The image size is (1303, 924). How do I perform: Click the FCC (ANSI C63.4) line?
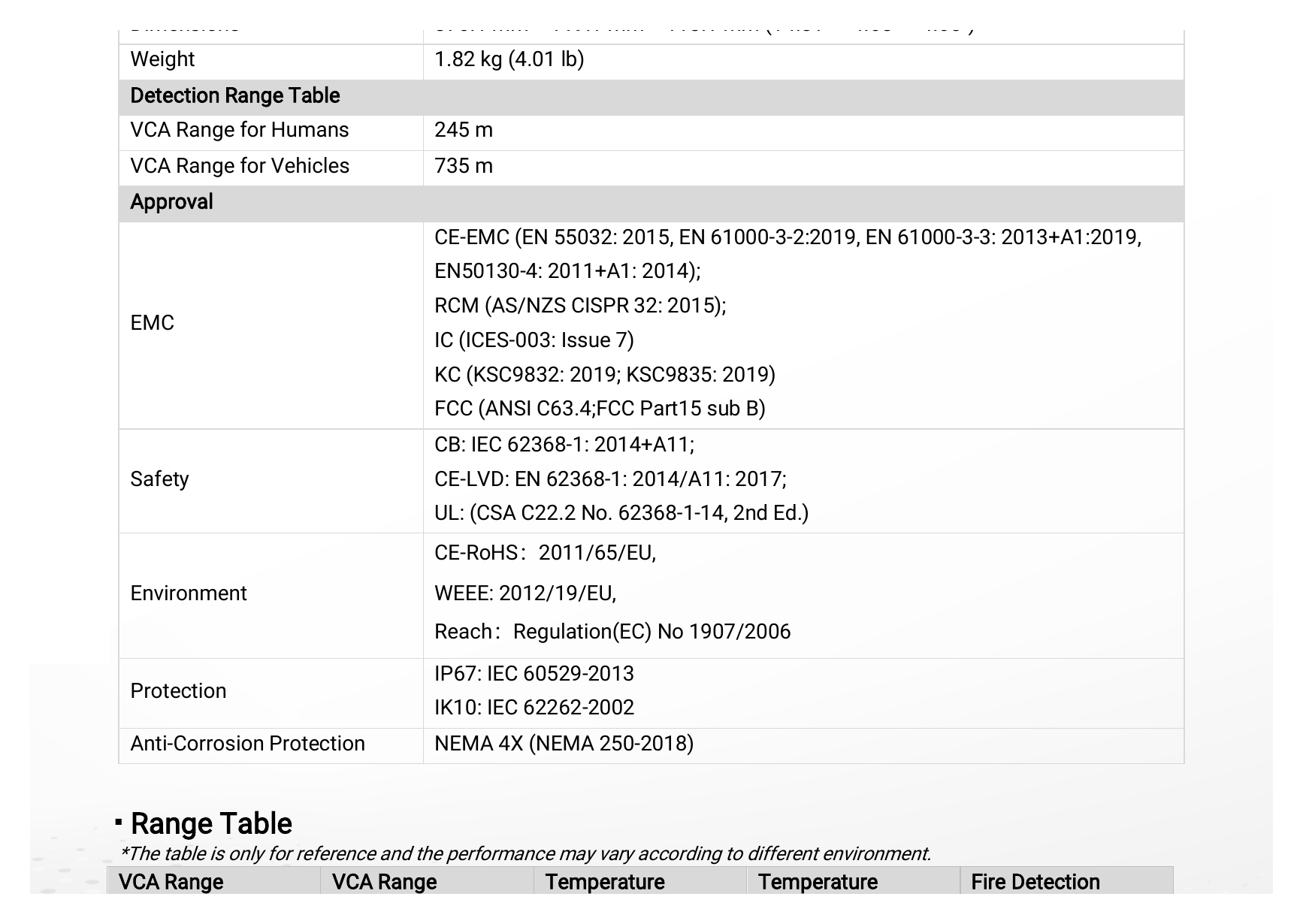point(600,409)
